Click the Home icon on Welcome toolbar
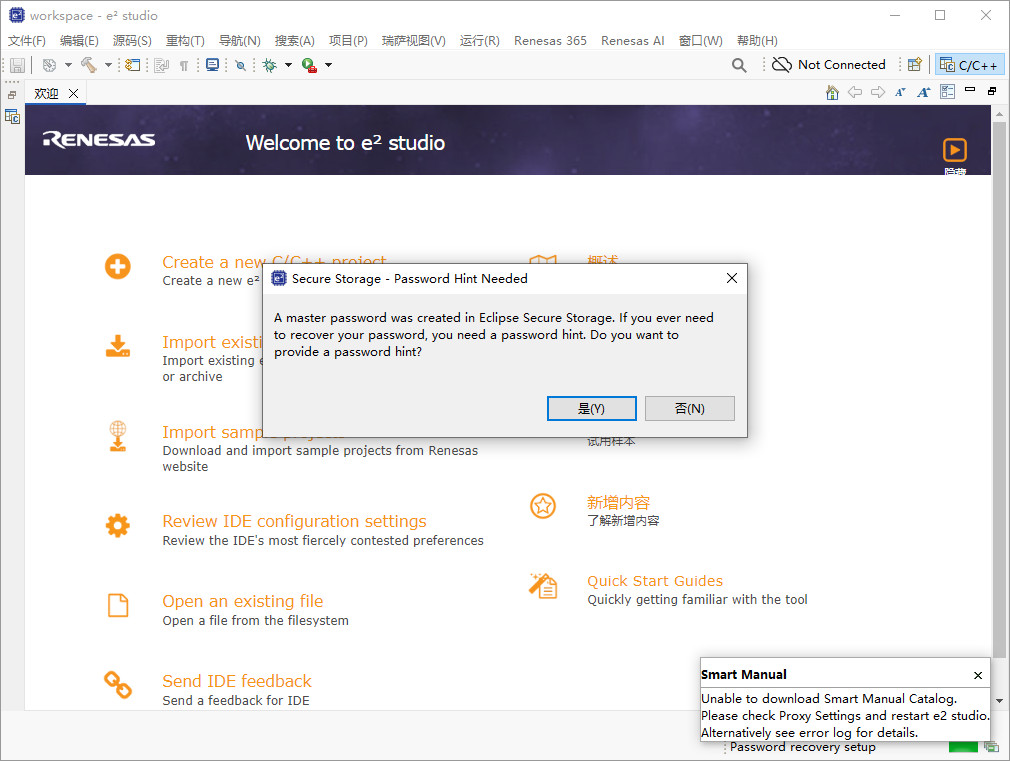The height and width of the screenshot is (761, 1010). coord(832,93)
